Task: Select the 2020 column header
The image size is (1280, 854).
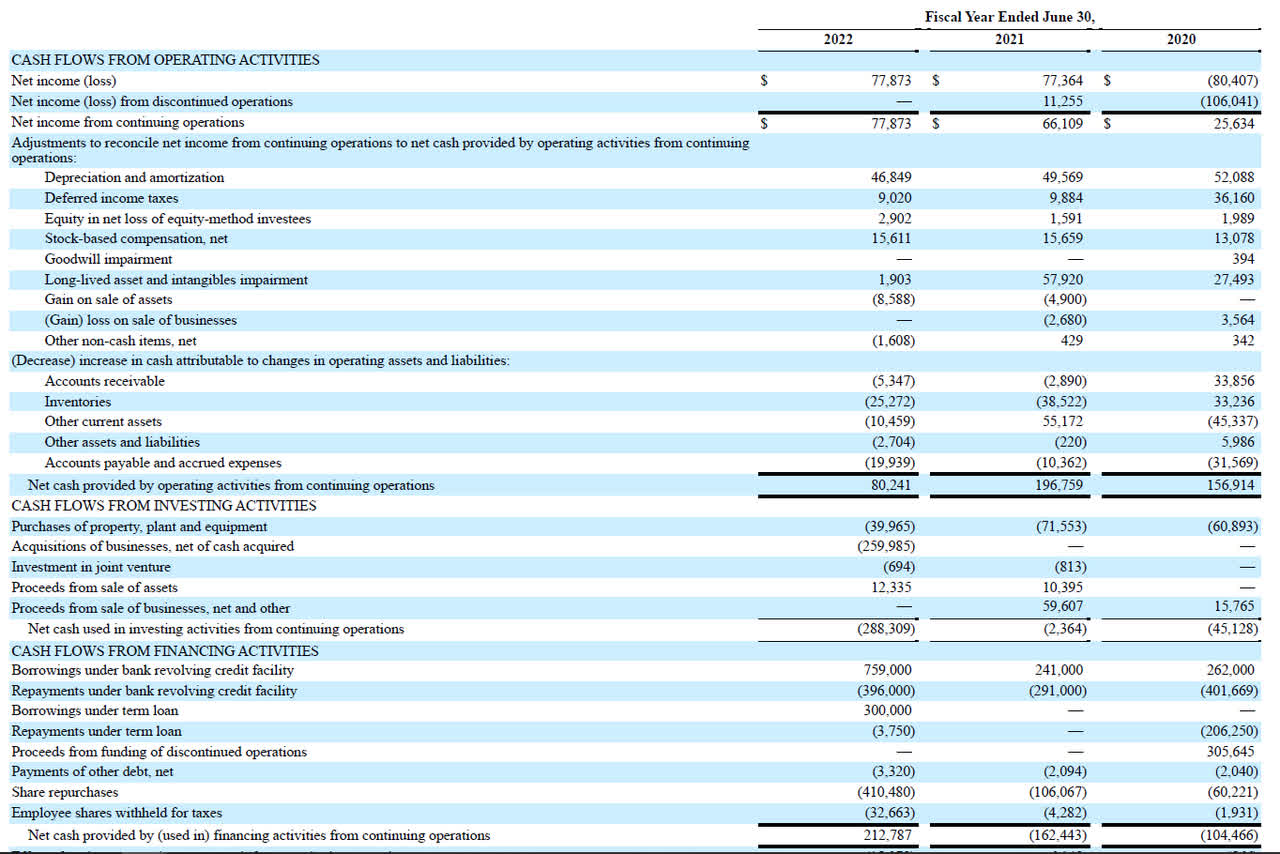Action: coord(1181,39)
